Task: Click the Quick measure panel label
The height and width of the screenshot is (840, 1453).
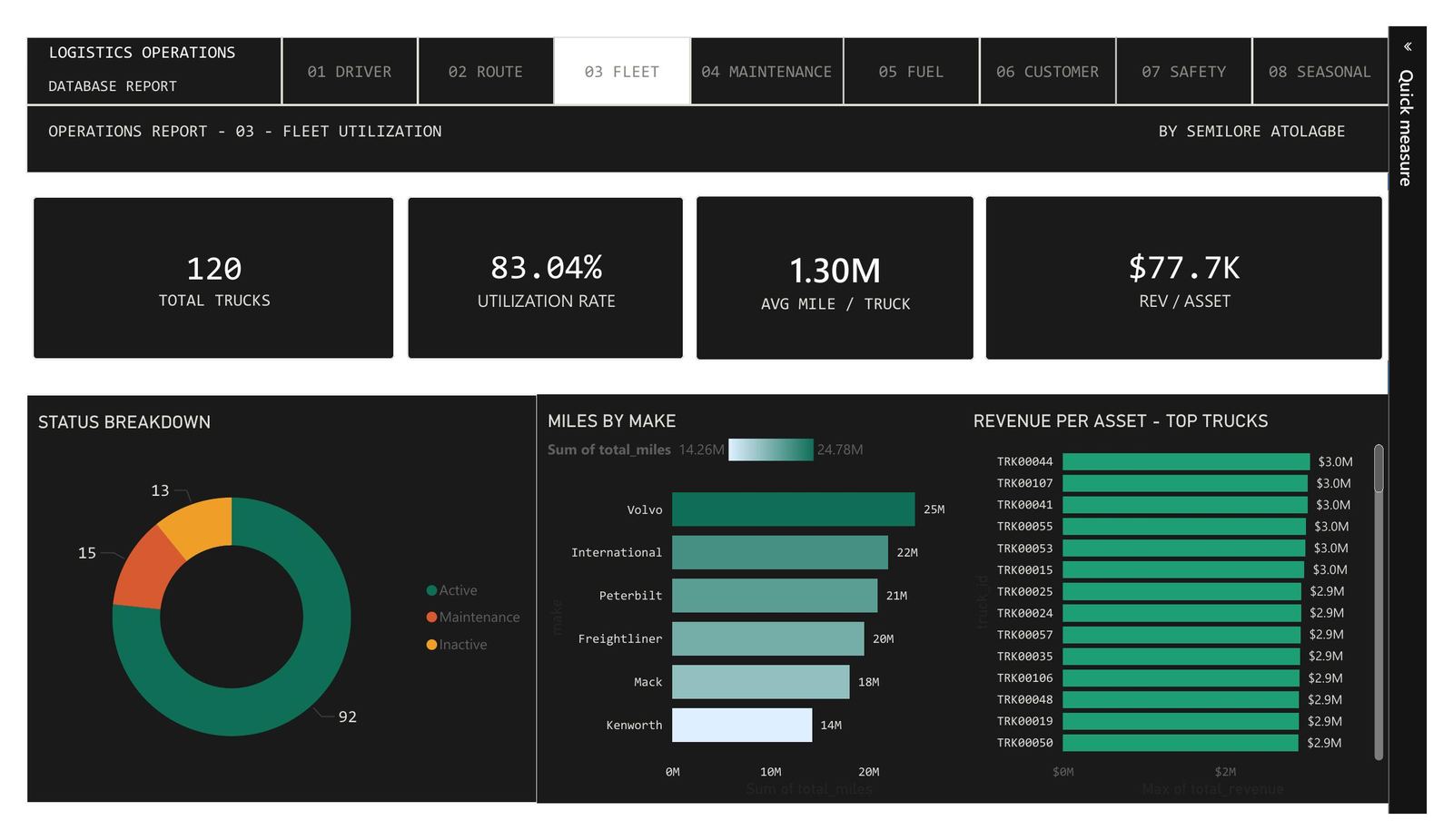Action: 1406,128
